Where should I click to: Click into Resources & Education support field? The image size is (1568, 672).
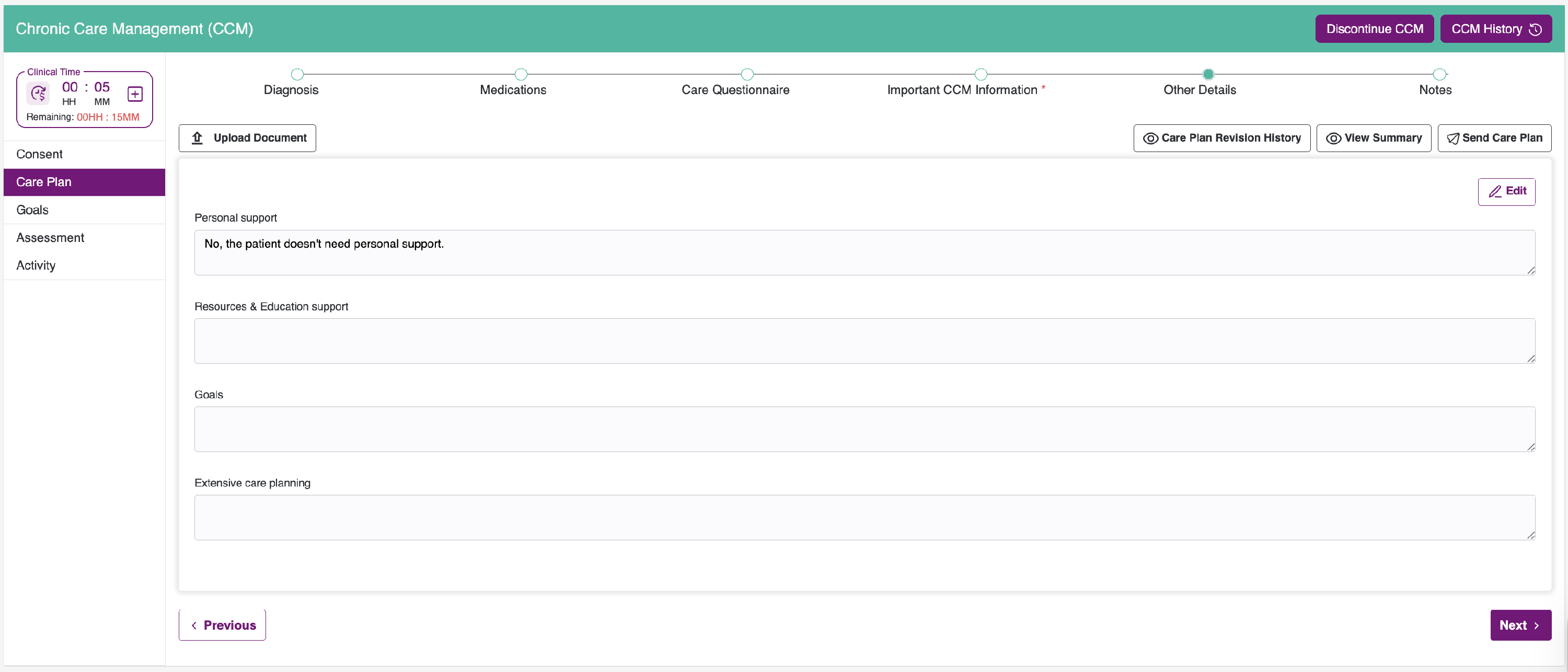pyautogui.click(x=864, y=341)
